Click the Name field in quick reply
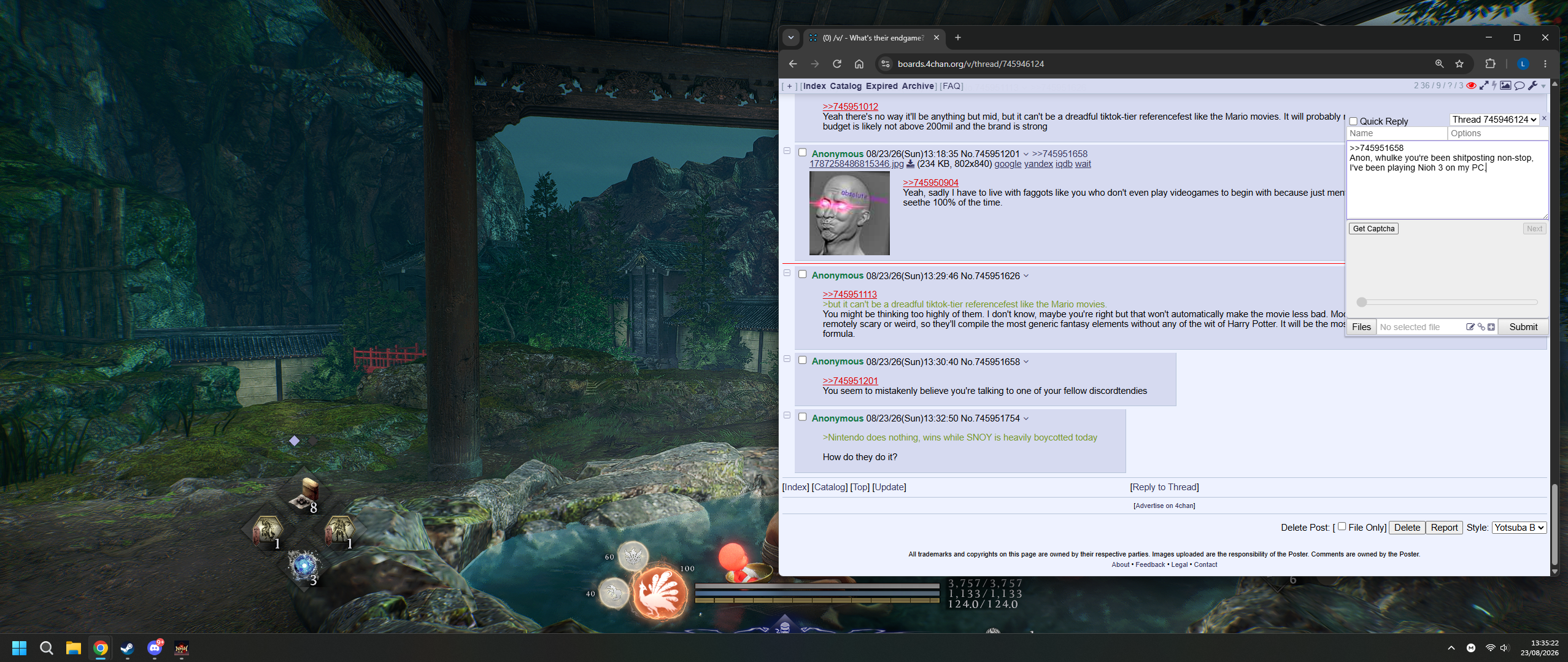Screen dimensions: 1568x662 tap(1397, 134)
